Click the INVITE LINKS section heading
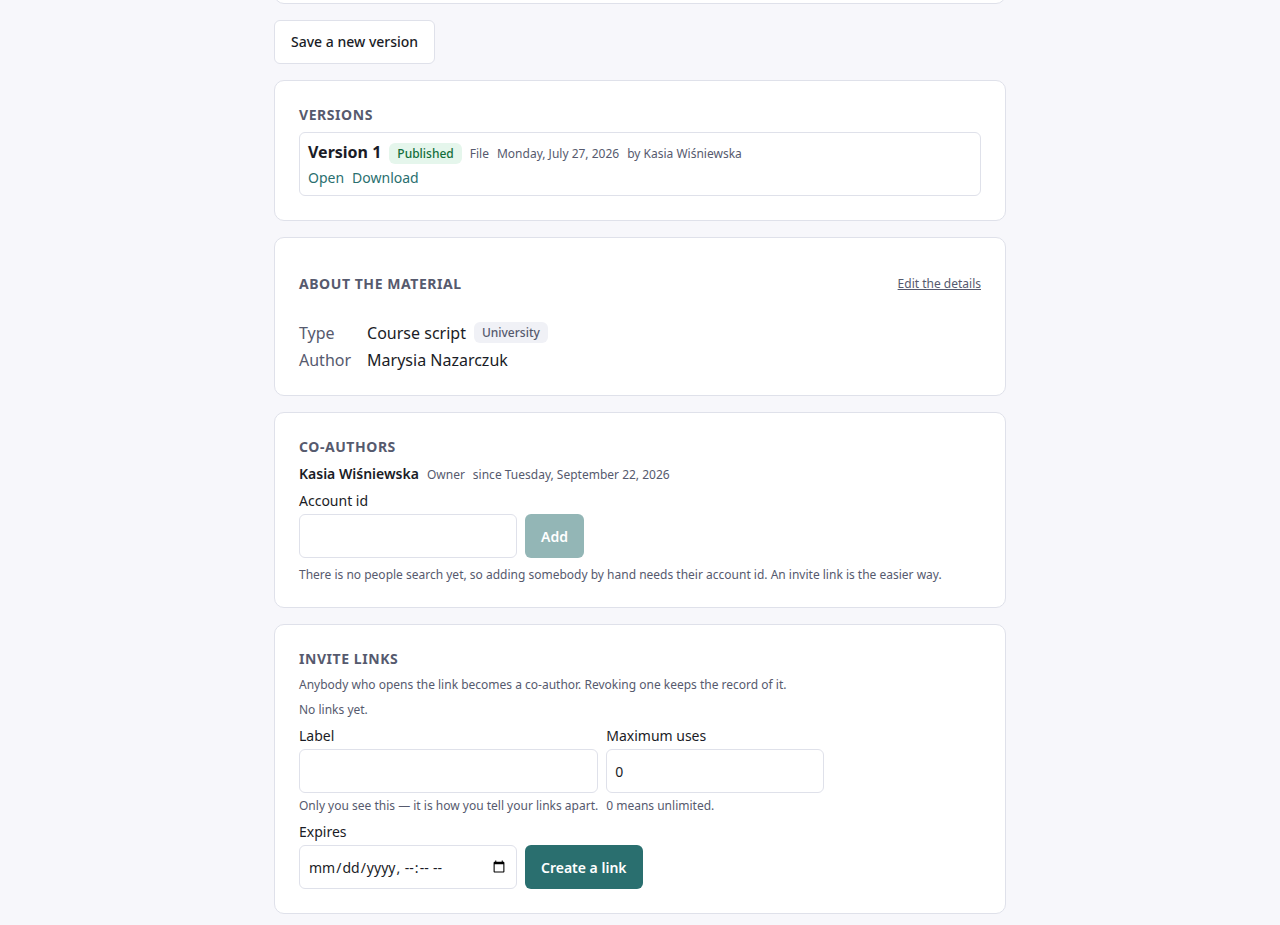 coord(348,659)
